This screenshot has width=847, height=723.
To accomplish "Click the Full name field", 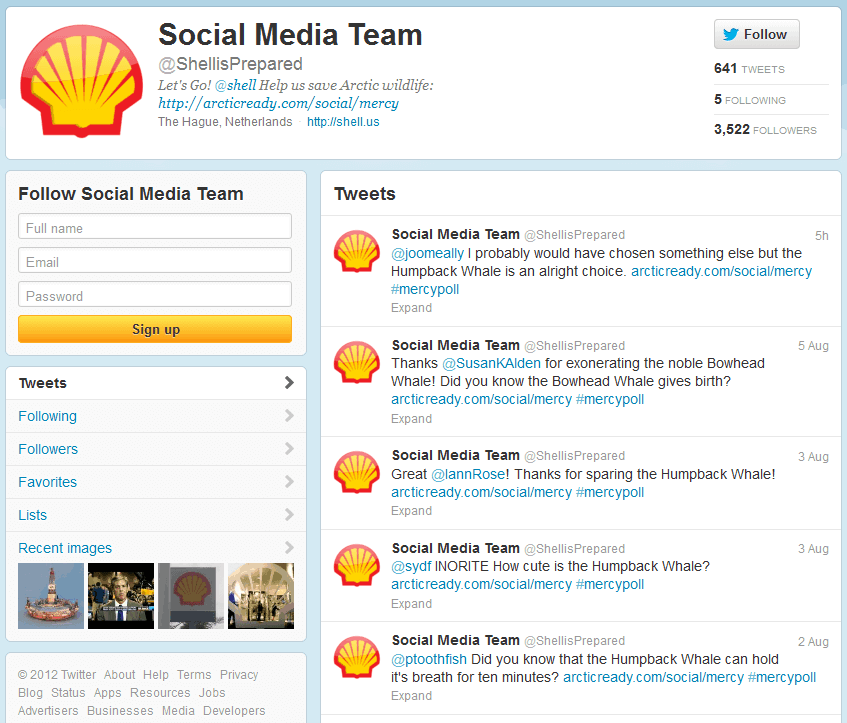I will [155, 226].
